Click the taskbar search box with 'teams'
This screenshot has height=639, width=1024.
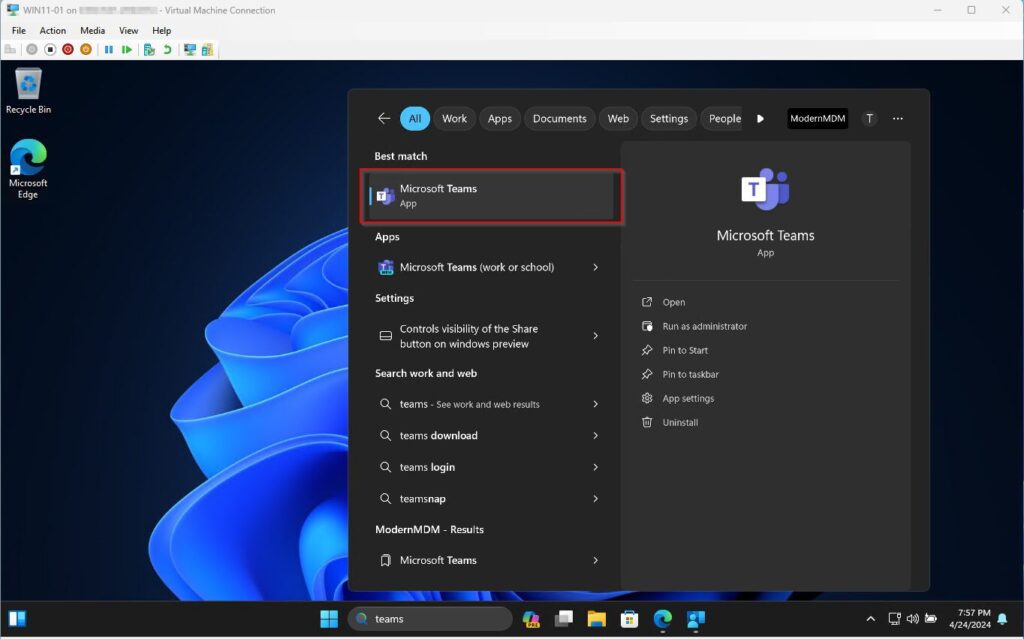click(x=429, y=619)
